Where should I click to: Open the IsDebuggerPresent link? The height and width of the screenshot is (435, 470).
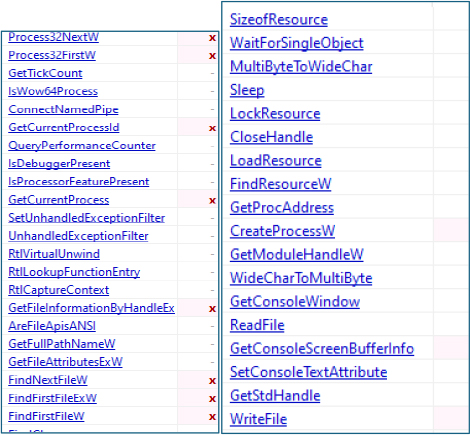[x=59, y=164]
